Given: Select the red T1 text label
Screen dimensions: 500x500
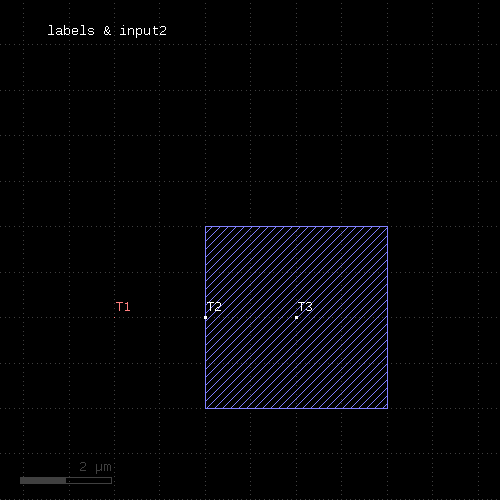Looking at the screenshot, I should tap(123, 307).
